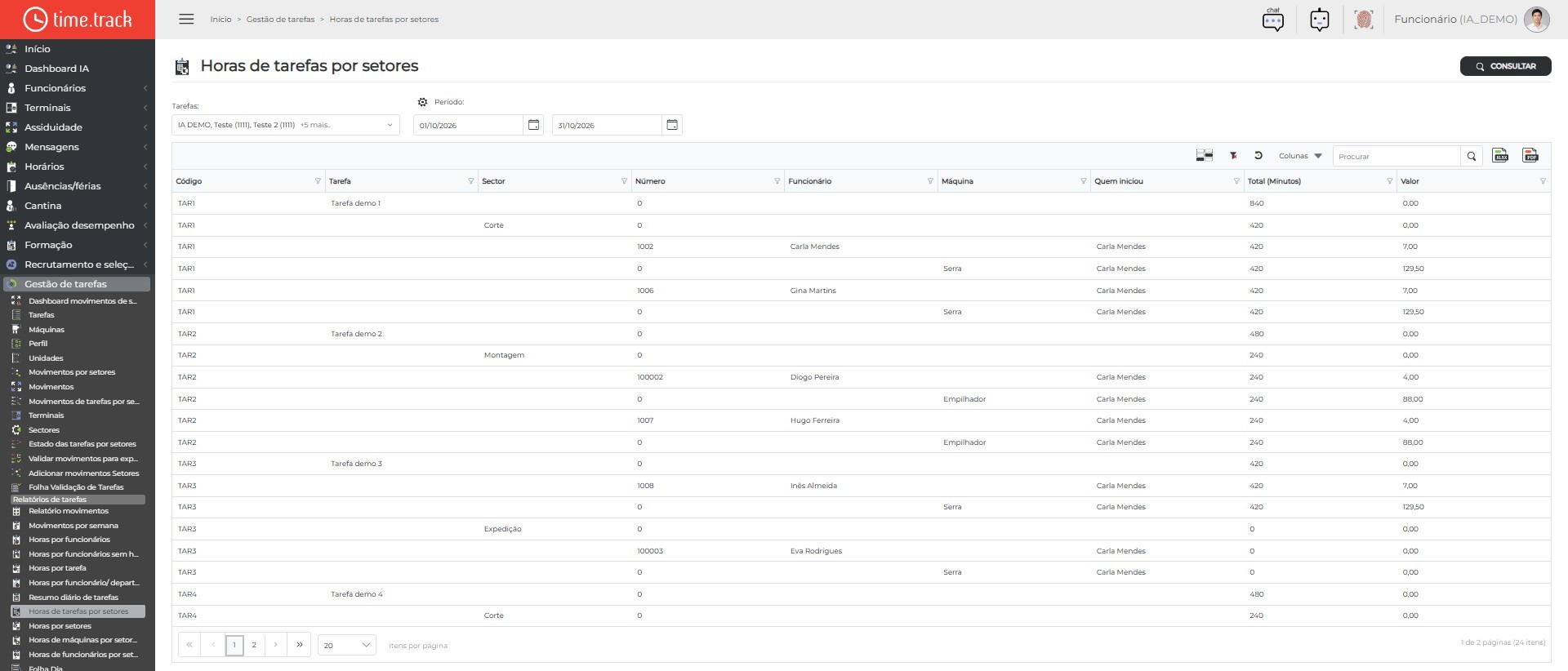Open the end date calendar picker
The image size is (1568, 671).
click(672, 125)
